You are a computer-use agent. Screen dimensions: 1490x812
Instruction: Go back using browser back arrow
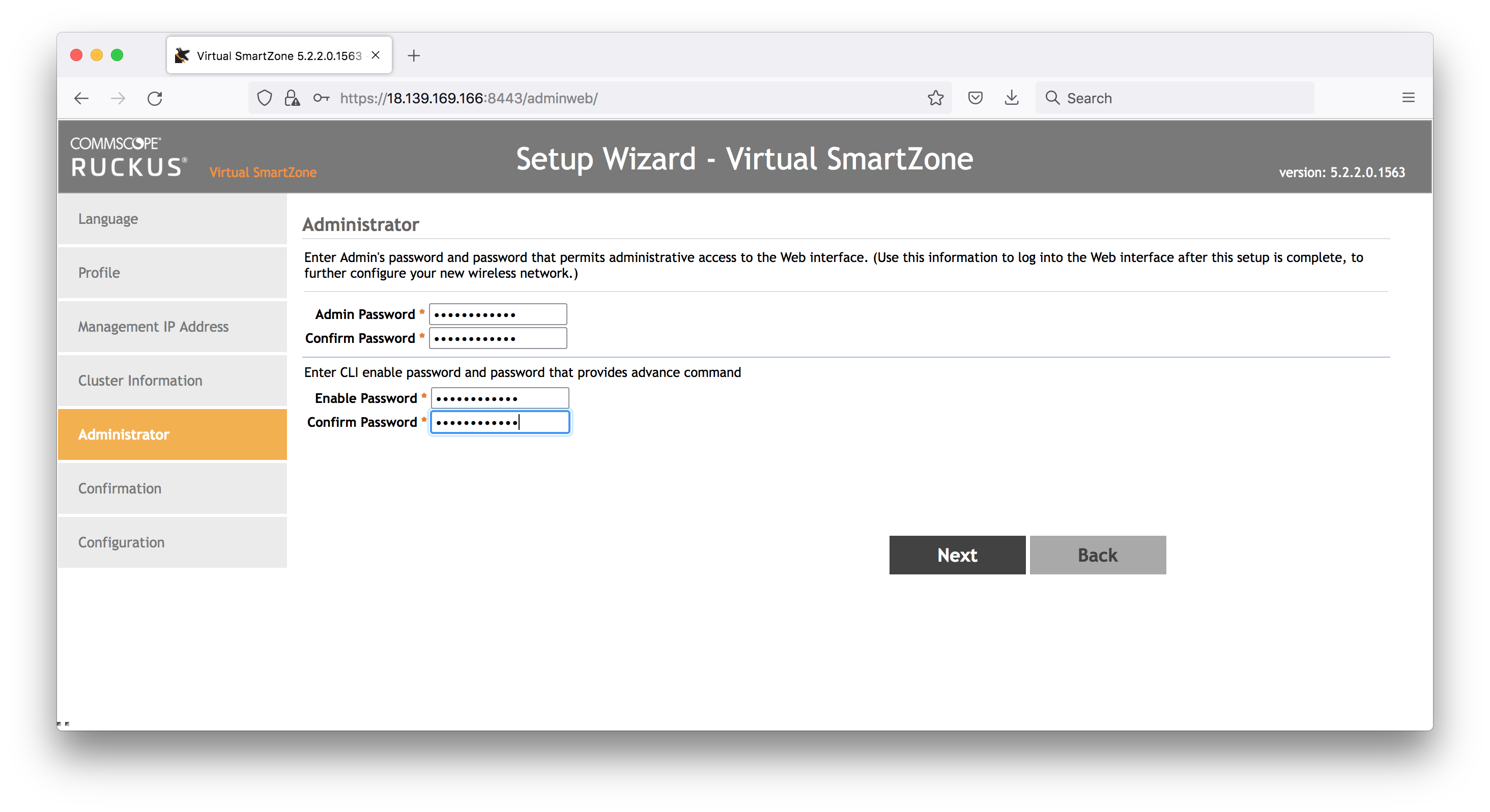pyautogui.click(x=81, y=98)
